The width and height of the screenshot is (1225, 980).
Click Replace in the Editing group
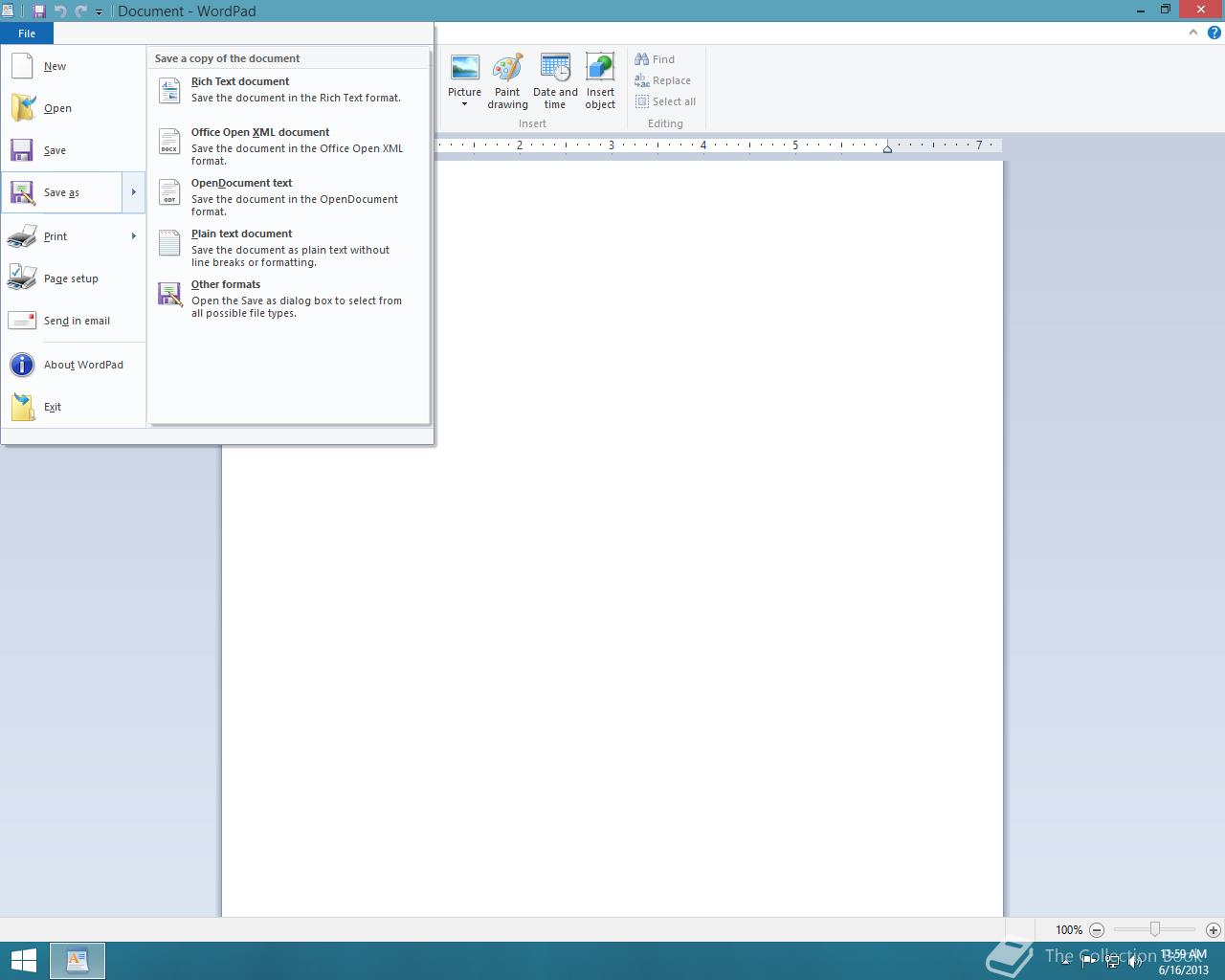662,80
